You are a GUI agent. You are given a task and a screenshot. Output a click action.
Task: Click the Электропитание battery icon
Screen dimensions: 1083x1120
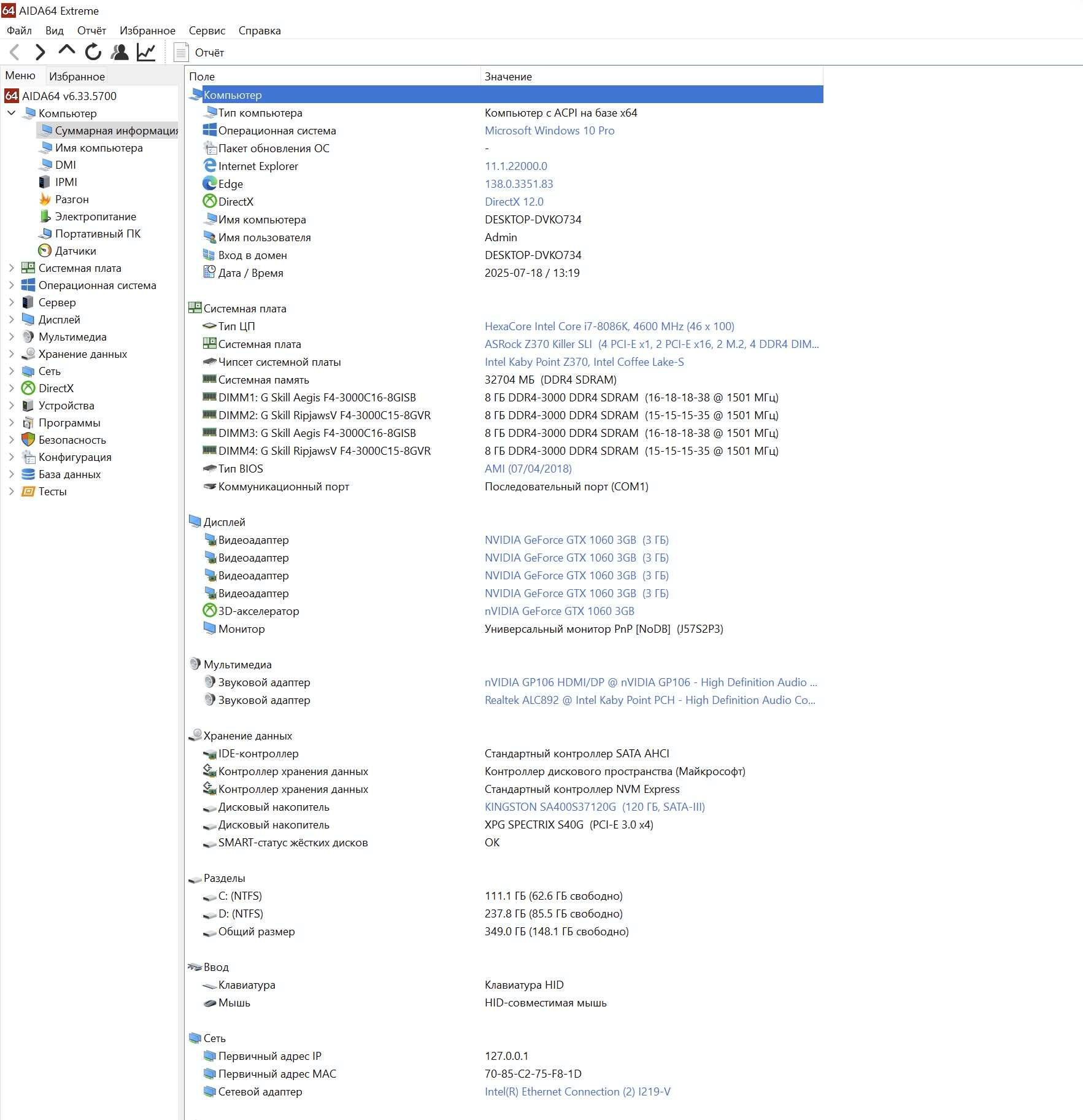coord(45,216)
